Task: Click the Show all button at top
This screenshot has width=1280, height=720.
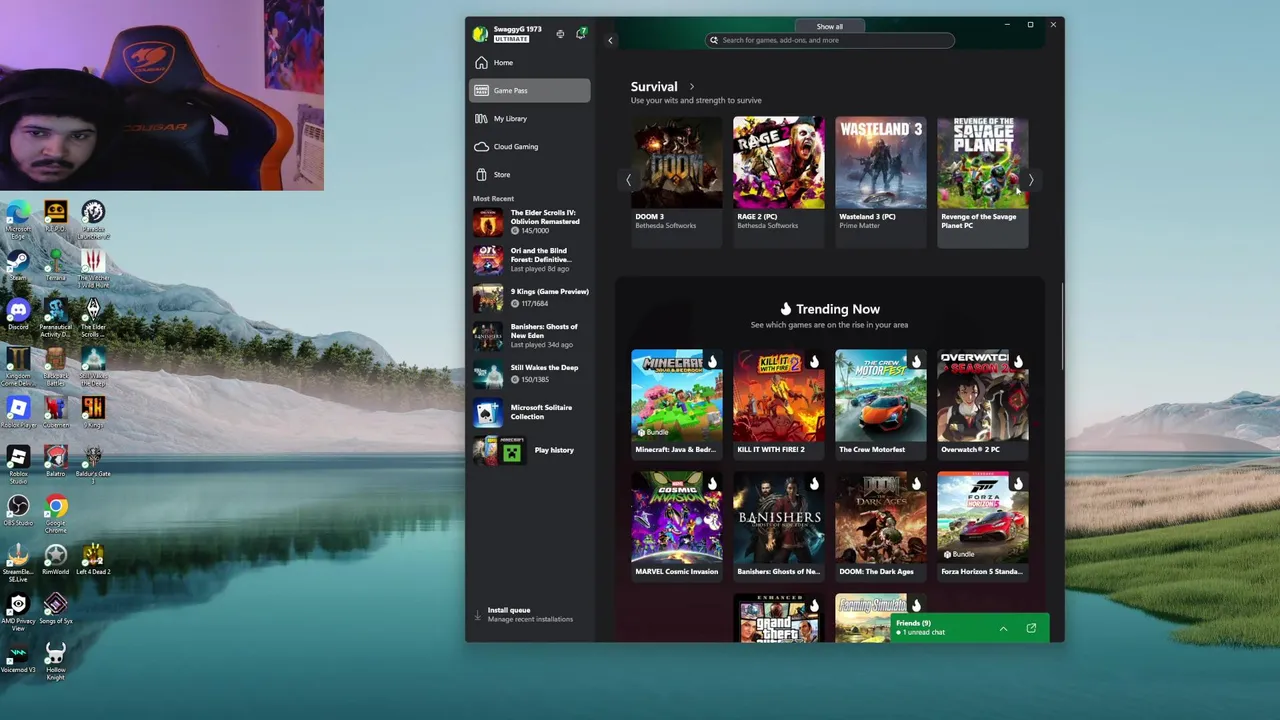Action: tap(829, 27)
